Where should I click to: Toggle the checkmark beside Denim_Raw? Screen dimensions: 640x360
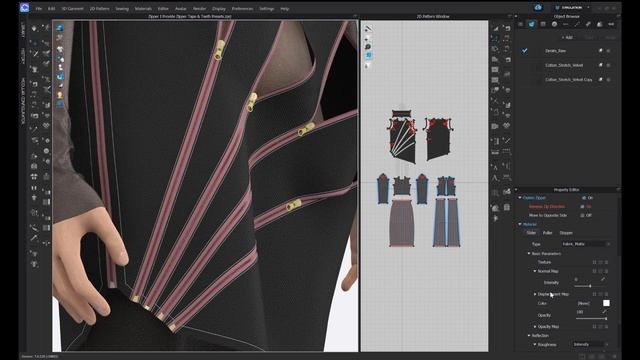pos(525,51)
